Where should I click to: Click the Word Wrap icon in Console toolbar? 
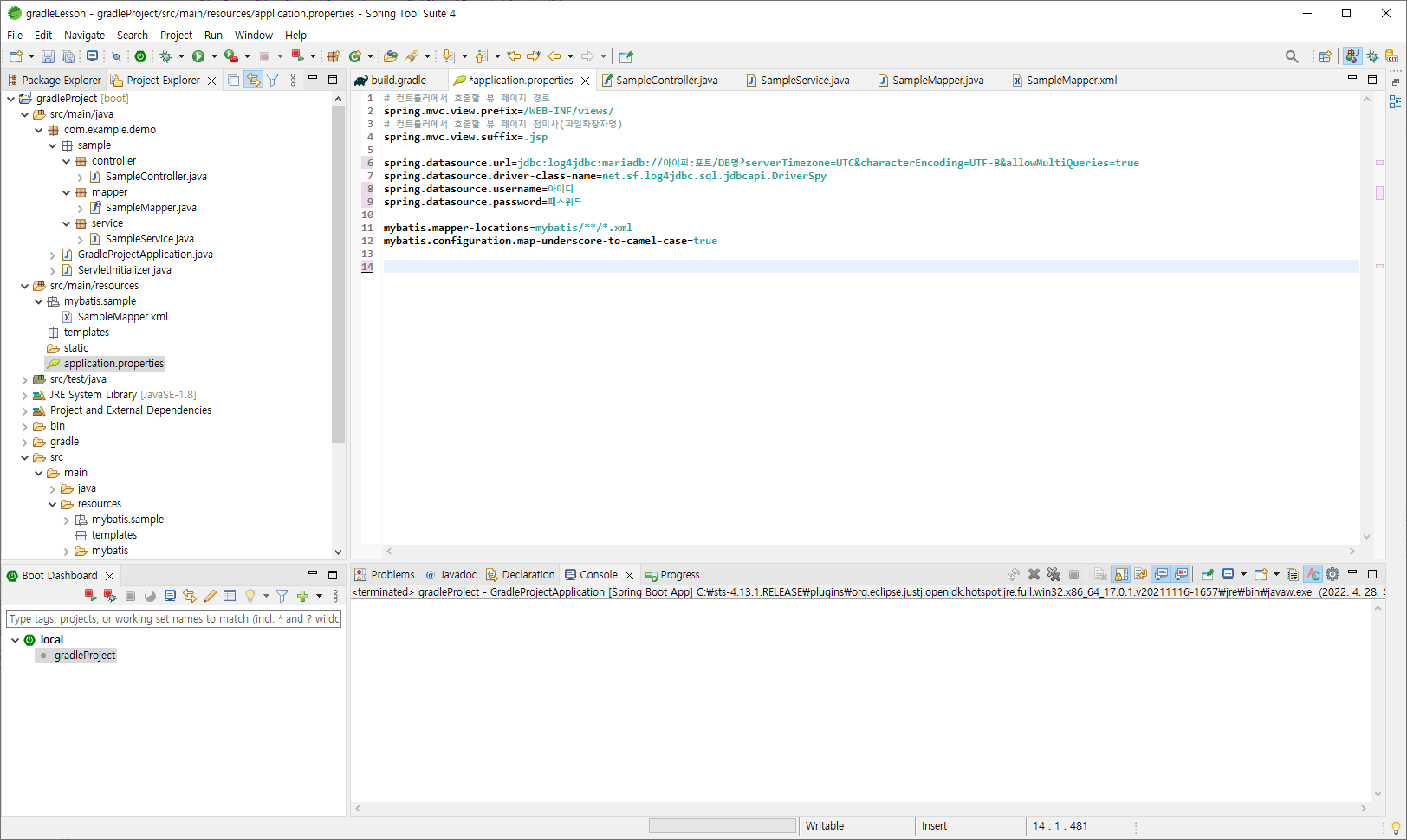[1141, 574]
